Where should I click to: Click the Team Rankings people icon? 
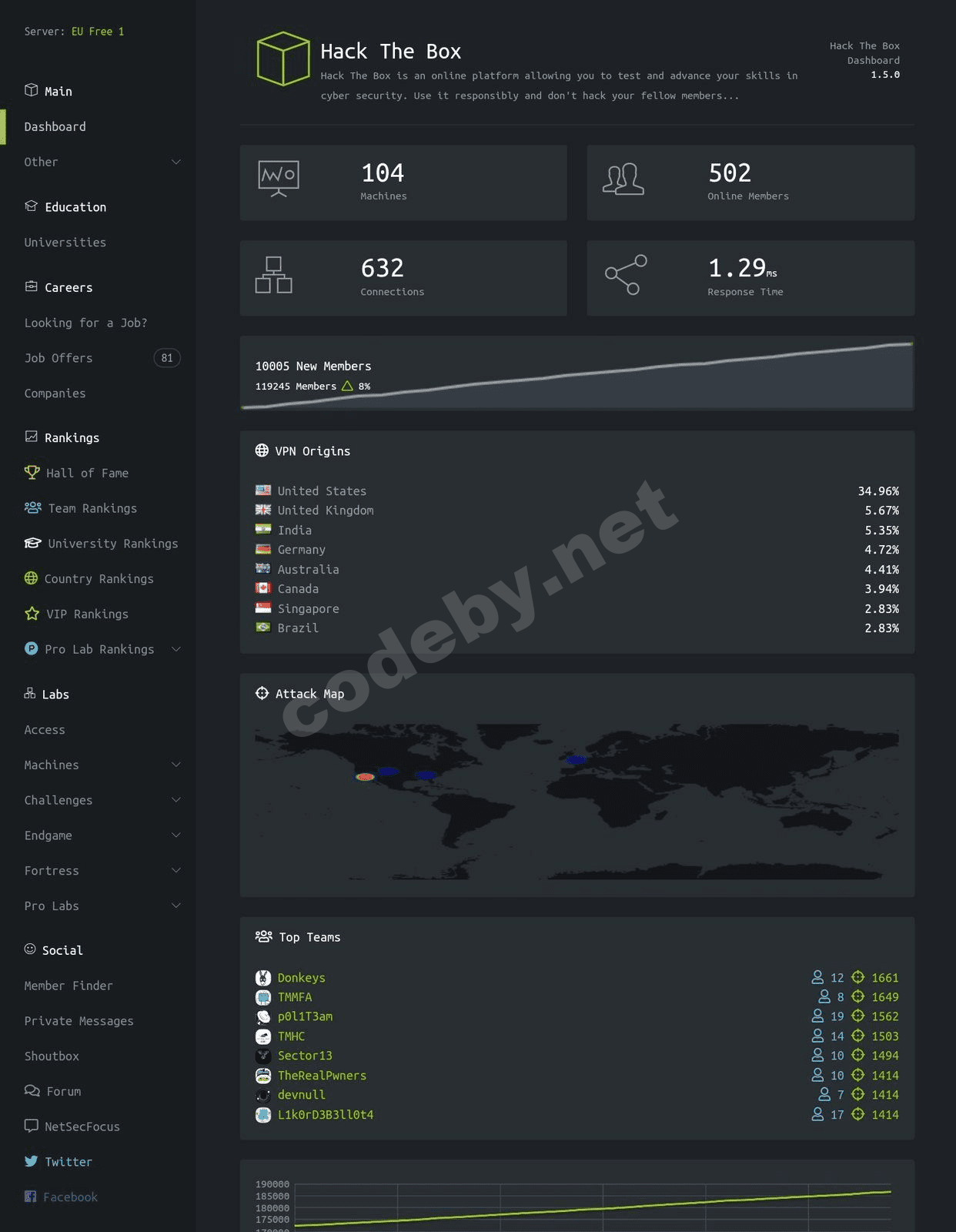[x=33, y=507]
